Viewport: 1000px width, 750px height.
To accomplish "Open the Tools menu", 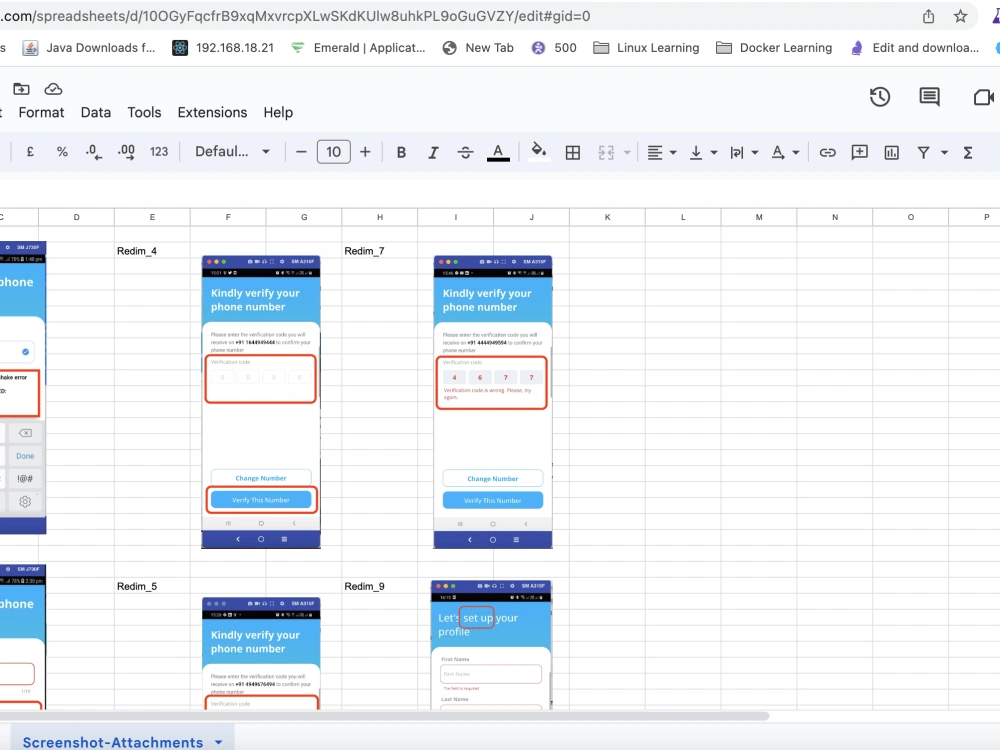I will point(144,112).
